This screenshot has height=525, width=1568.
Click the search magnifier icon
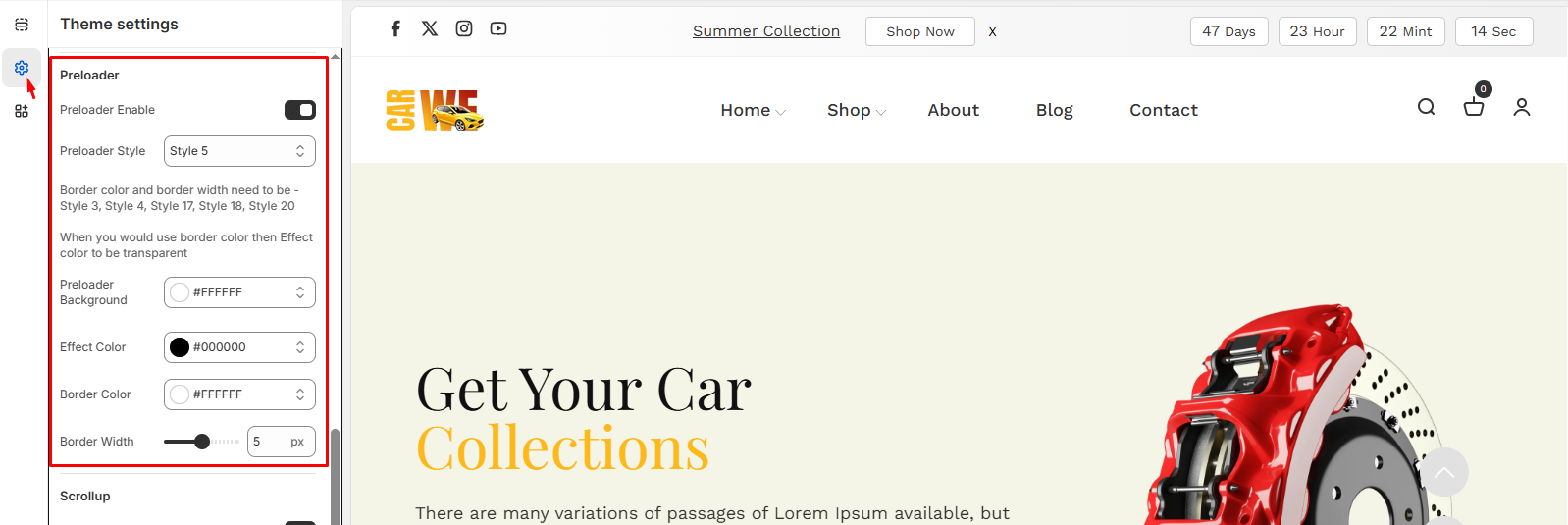coord(1426,107)
